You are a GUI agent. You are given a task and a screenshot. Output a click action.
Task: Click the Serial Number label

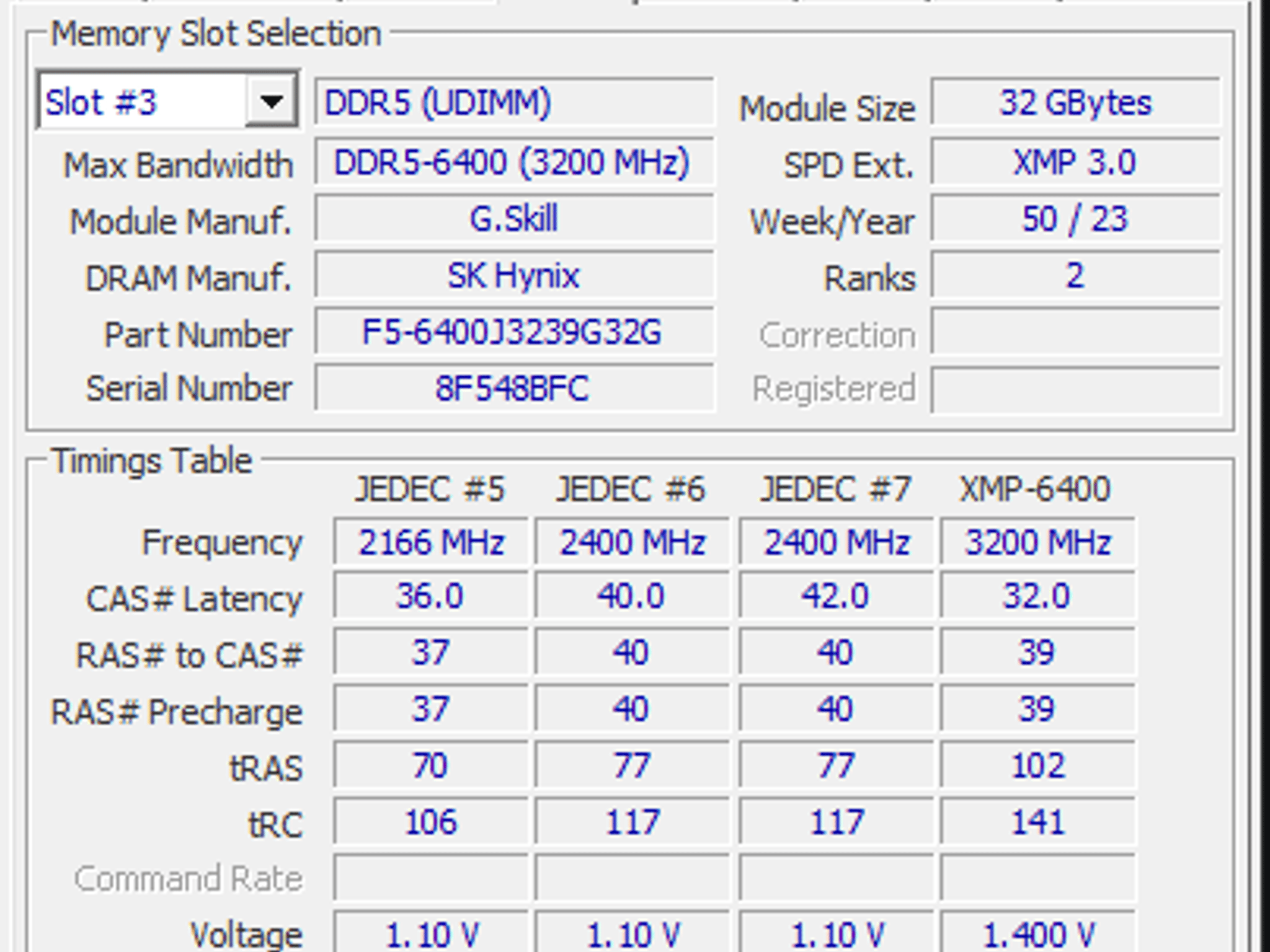click(189, 389)
